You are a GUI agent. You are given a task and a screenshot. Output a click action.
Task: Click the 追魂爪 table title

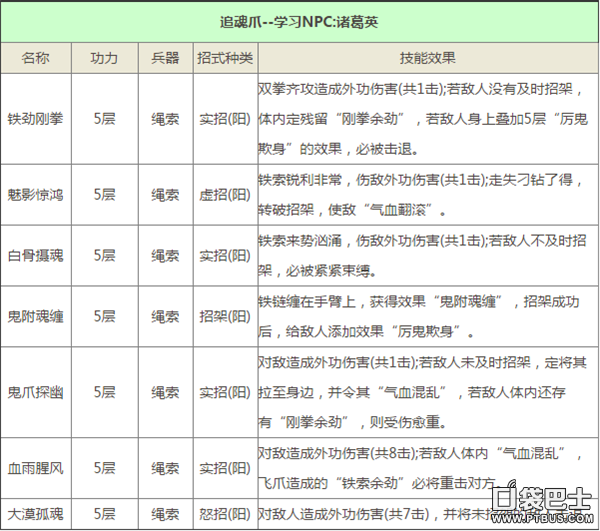299,20
